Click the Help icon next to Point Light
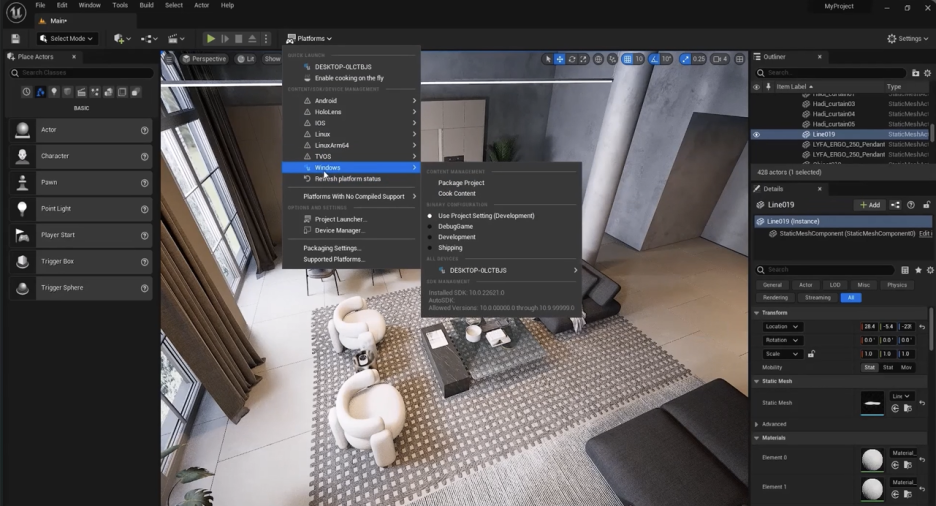Viewport: 936px width, 506px height. coord(144,209)
